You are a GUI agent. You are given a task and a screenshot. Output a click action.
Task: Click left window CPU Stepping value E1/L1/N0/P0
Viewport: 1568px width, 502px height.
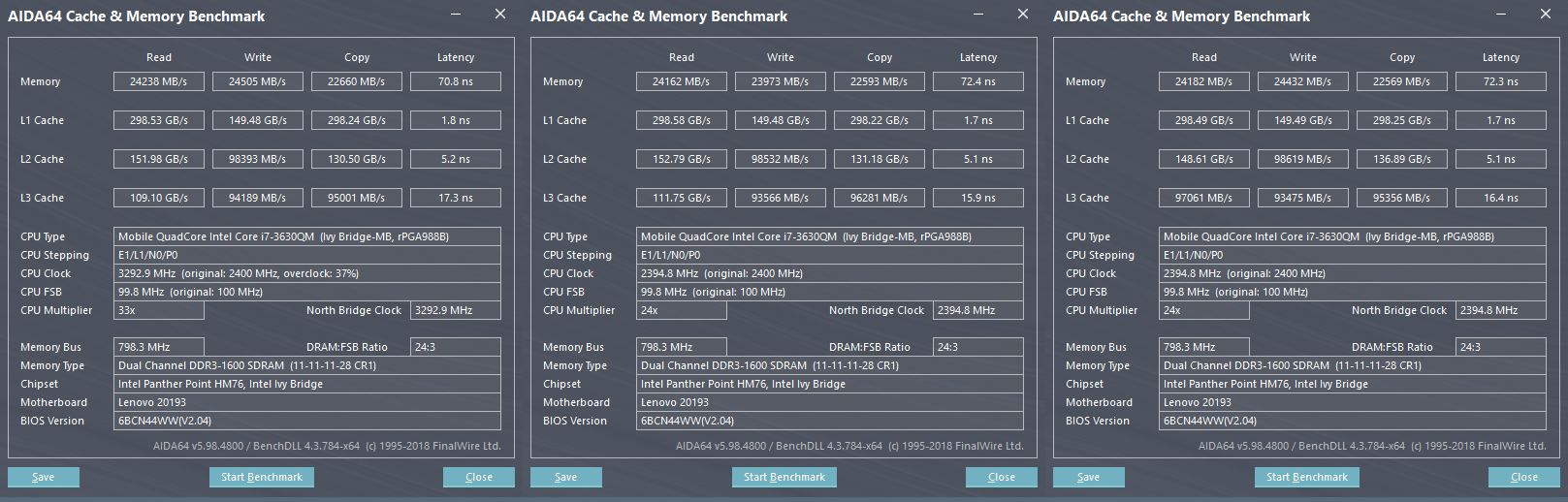307,255
